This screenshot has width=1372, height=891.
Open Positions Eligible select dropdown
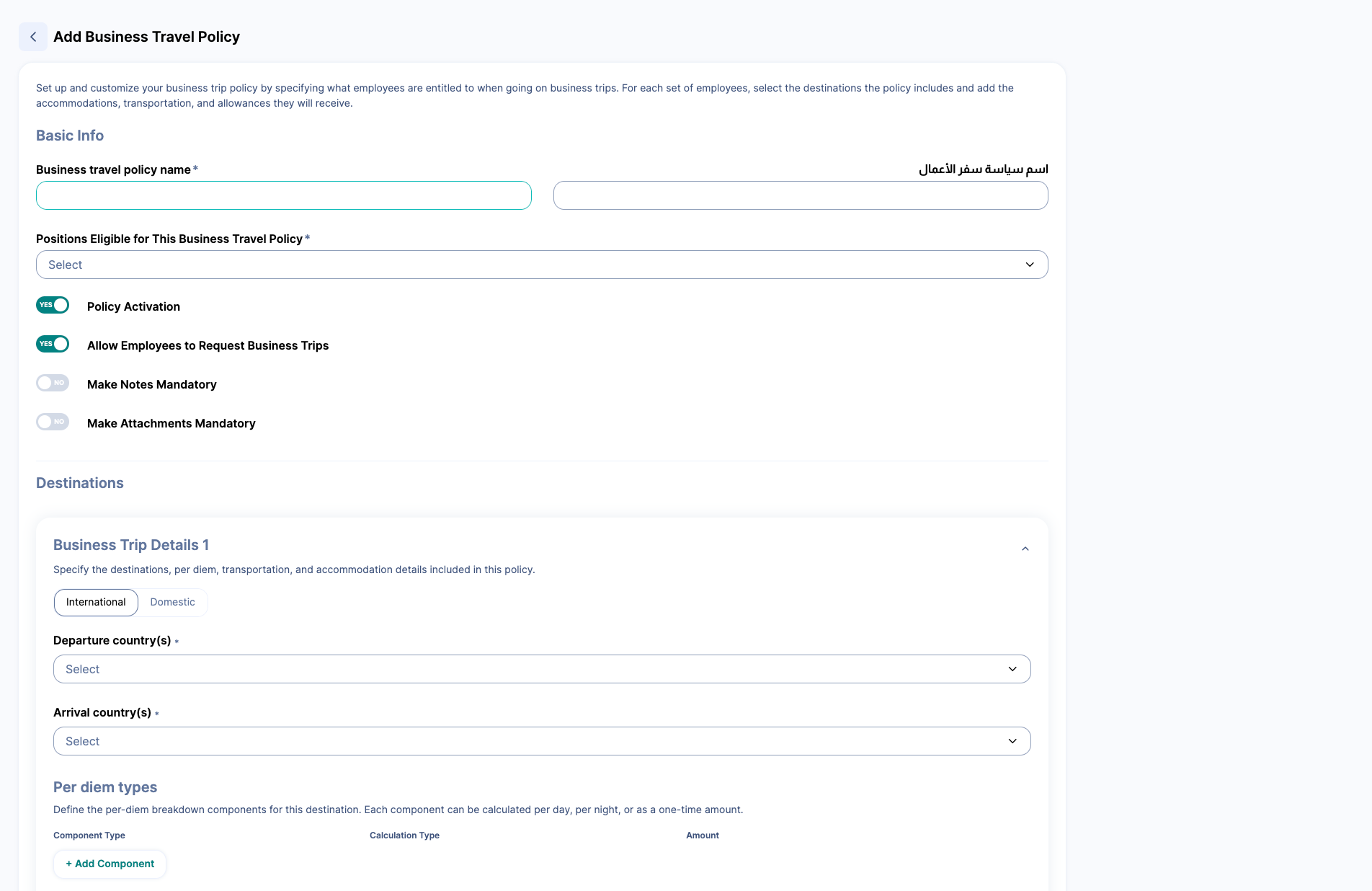pyautogui.click(x=542, y=265)
